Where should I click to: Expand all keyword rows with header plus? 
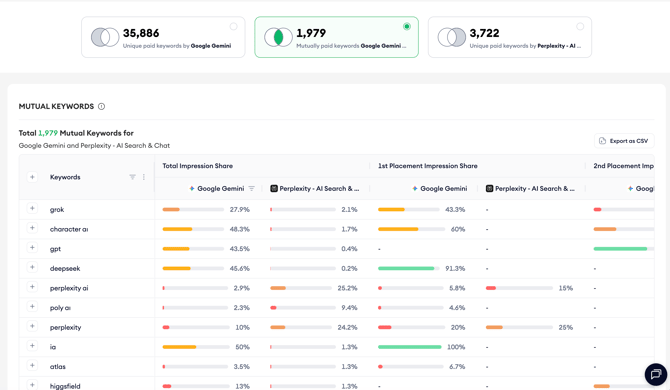[x=32, y=177]
